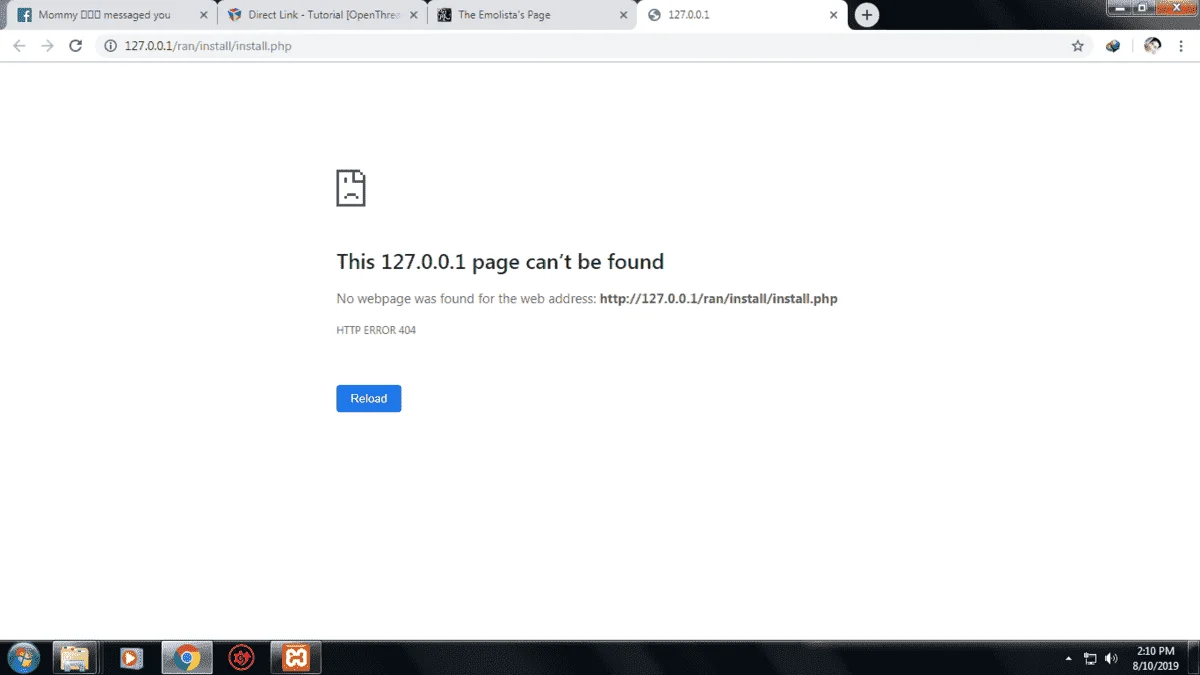Image resolution: width=1200 pixels, height=675 pixels.
Task: Reload the page using the toolbar refresh icon
Action: [75, 46]
